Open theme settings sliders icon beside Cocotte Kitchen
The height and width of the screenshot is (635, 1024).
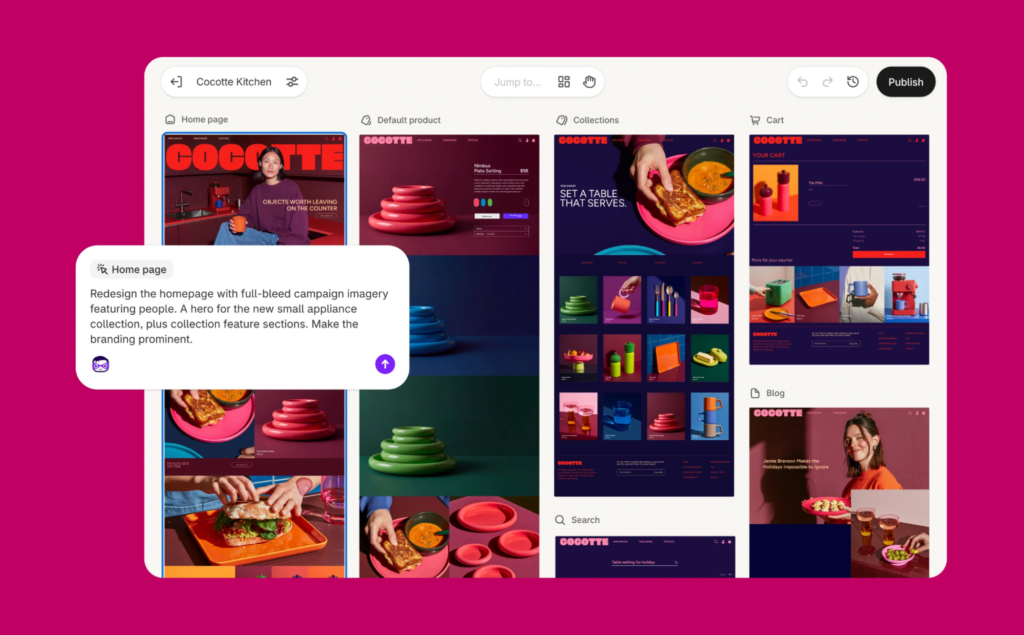292,82
